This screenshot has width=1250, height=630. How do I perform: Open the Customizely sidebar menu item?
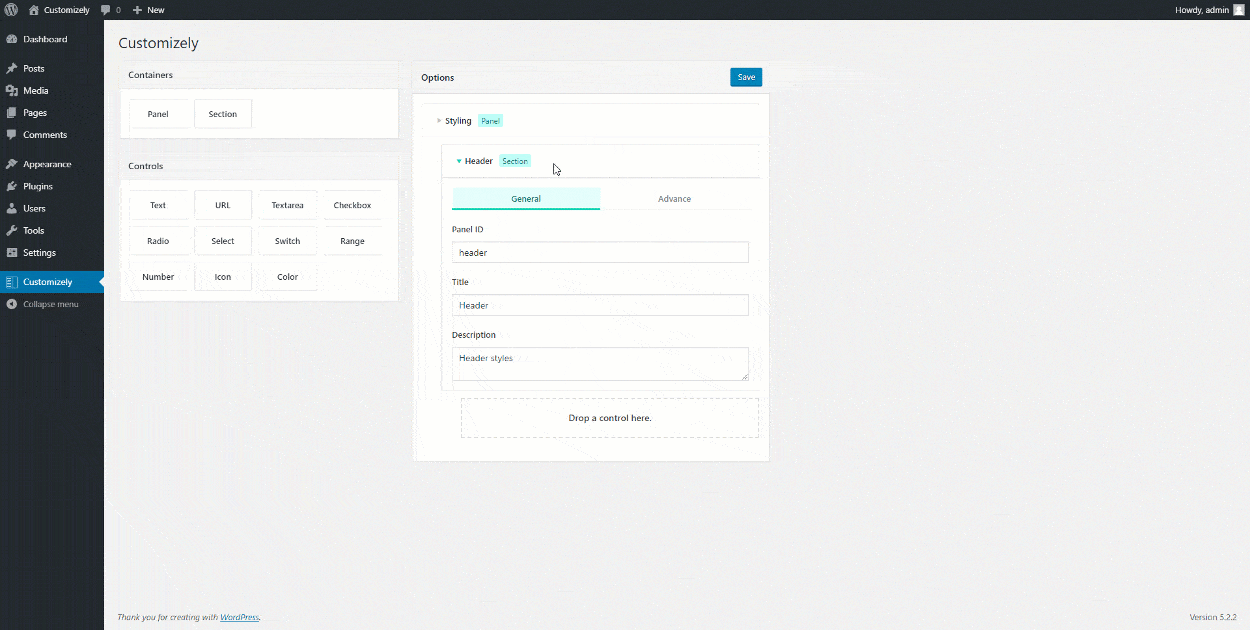coord(52,282)
